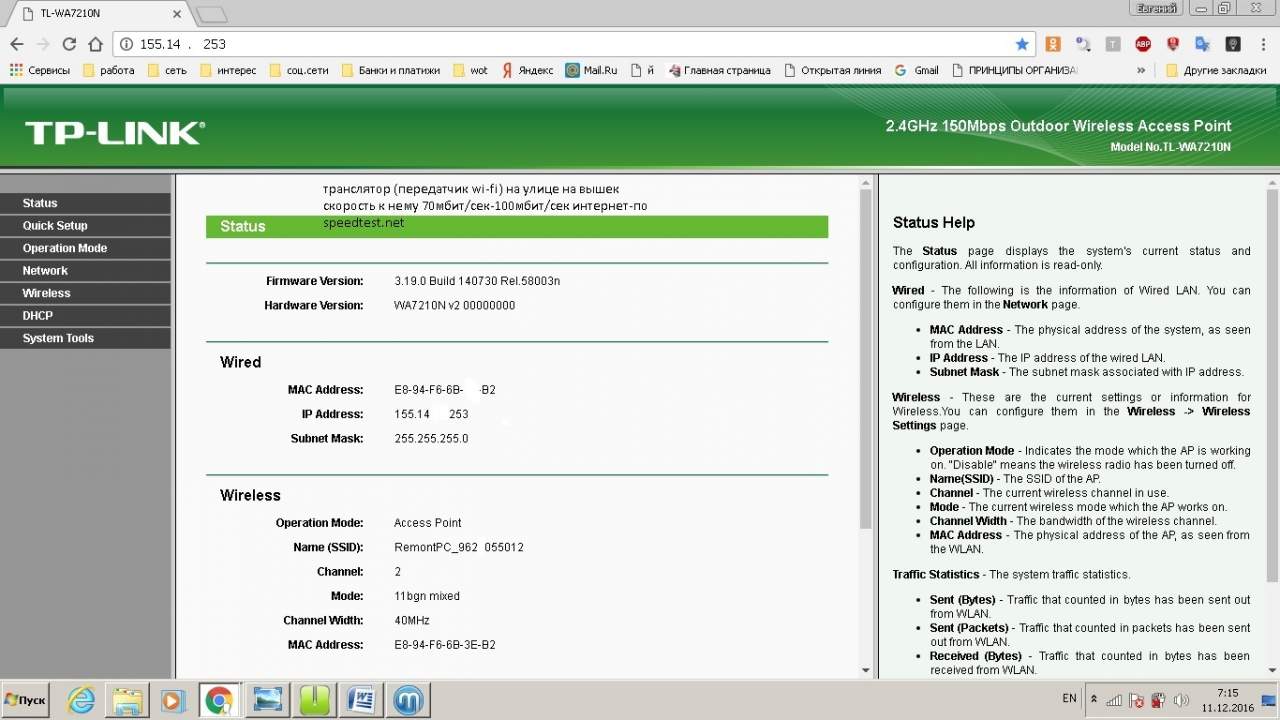
Task: Open the соц.сети bookmarks folder
Action: point(299,70)
